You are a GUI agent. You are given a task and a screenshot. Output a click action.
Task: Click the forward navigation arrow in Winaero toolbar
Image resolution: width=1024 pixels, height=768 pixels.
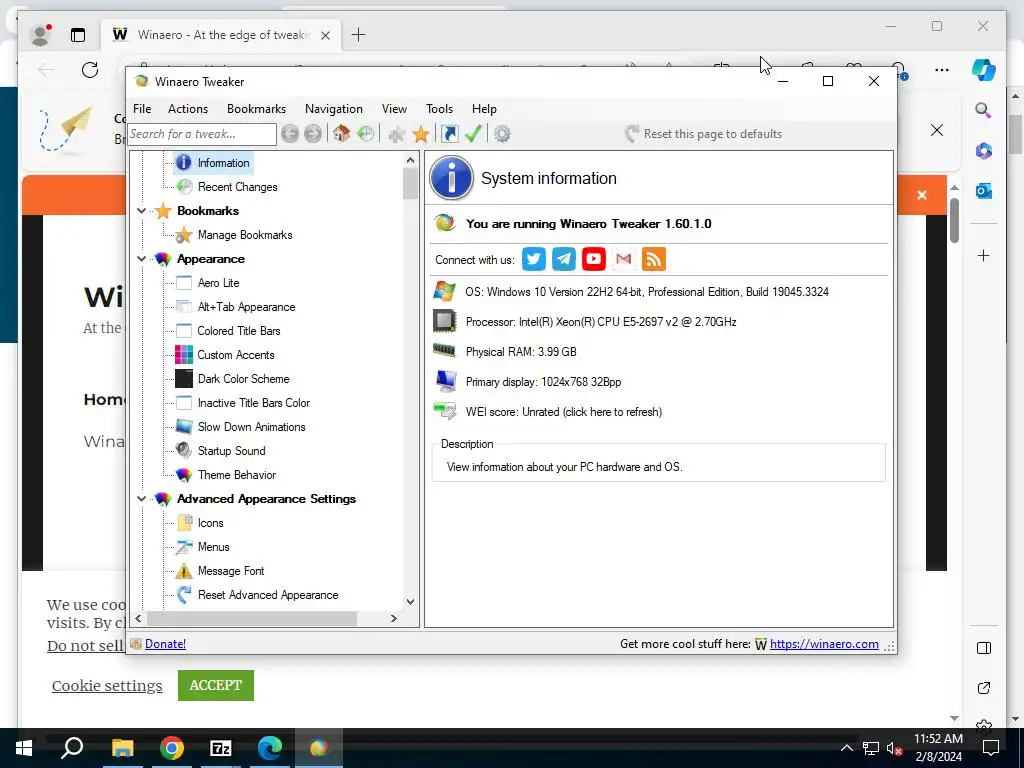pos(313,134)
